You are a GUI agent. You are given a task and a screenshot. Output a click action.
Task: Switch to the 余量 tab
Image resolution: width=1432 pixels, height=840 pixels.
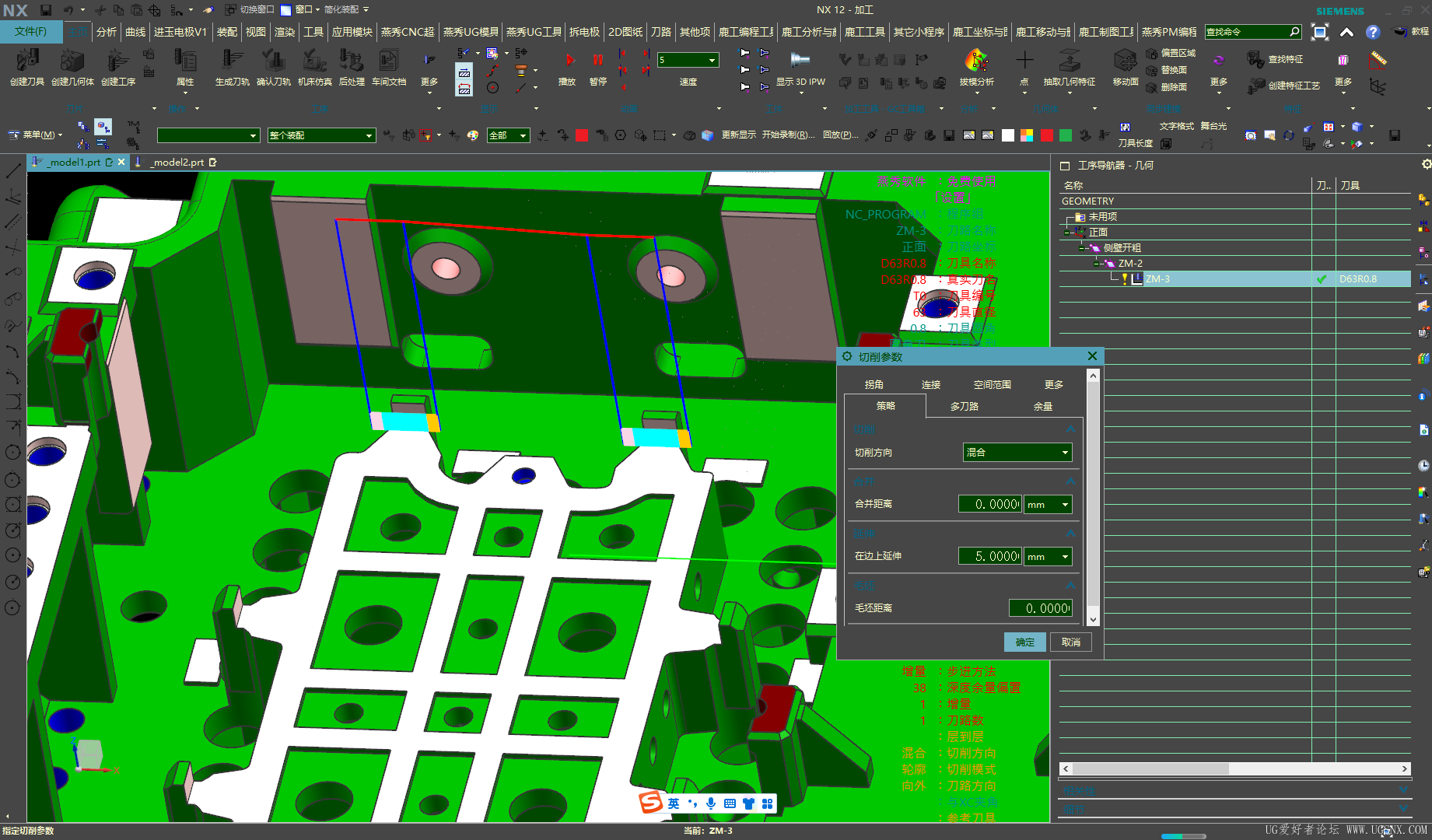pyautogui.click(x=1042, y=406)
